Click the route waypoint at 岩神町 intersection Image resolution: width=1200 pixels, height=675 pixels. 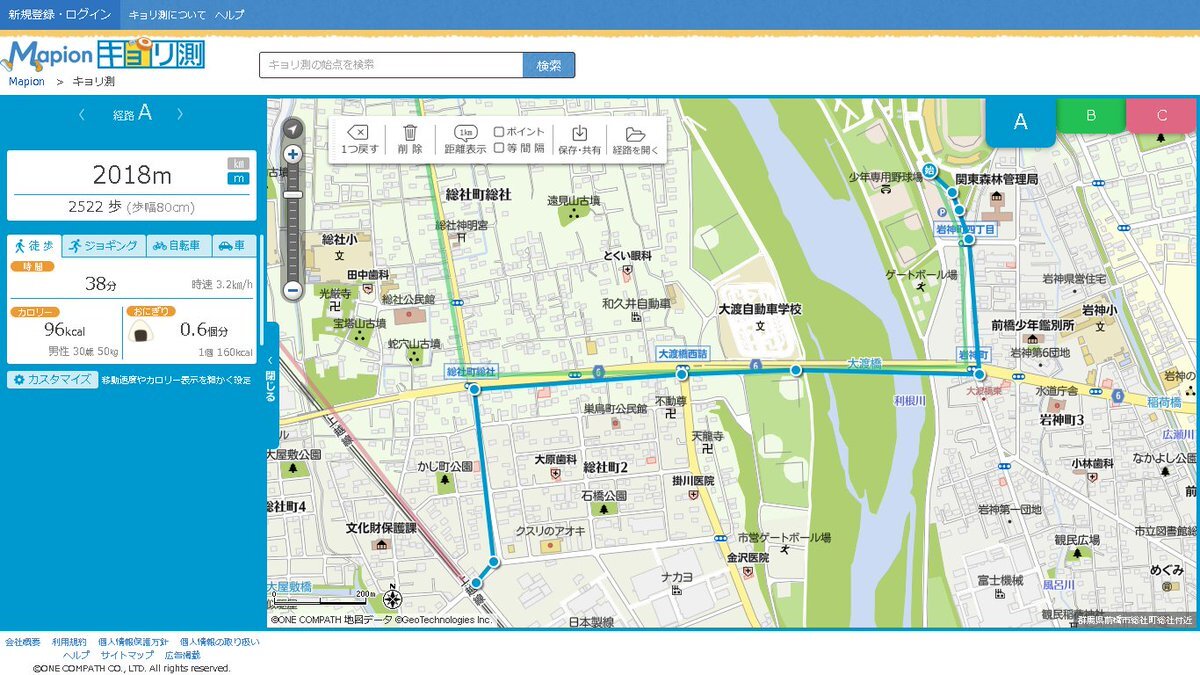[980, 374]
